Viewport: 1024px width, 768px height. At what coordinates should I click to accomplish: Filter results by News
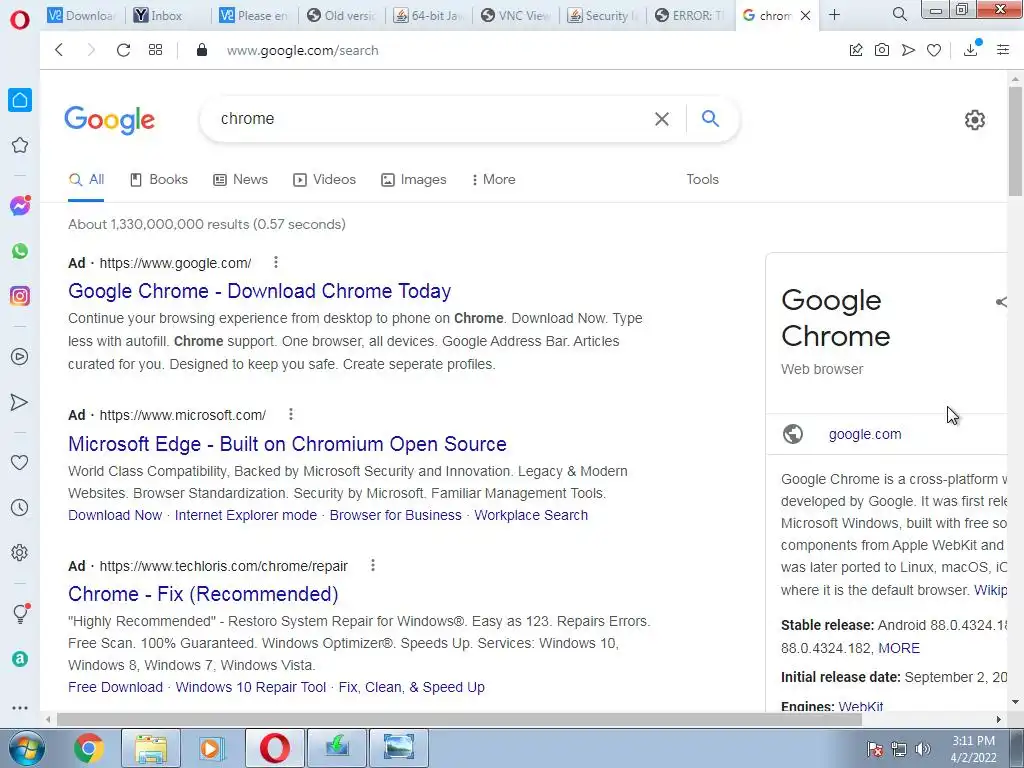(x=240, y=180)
